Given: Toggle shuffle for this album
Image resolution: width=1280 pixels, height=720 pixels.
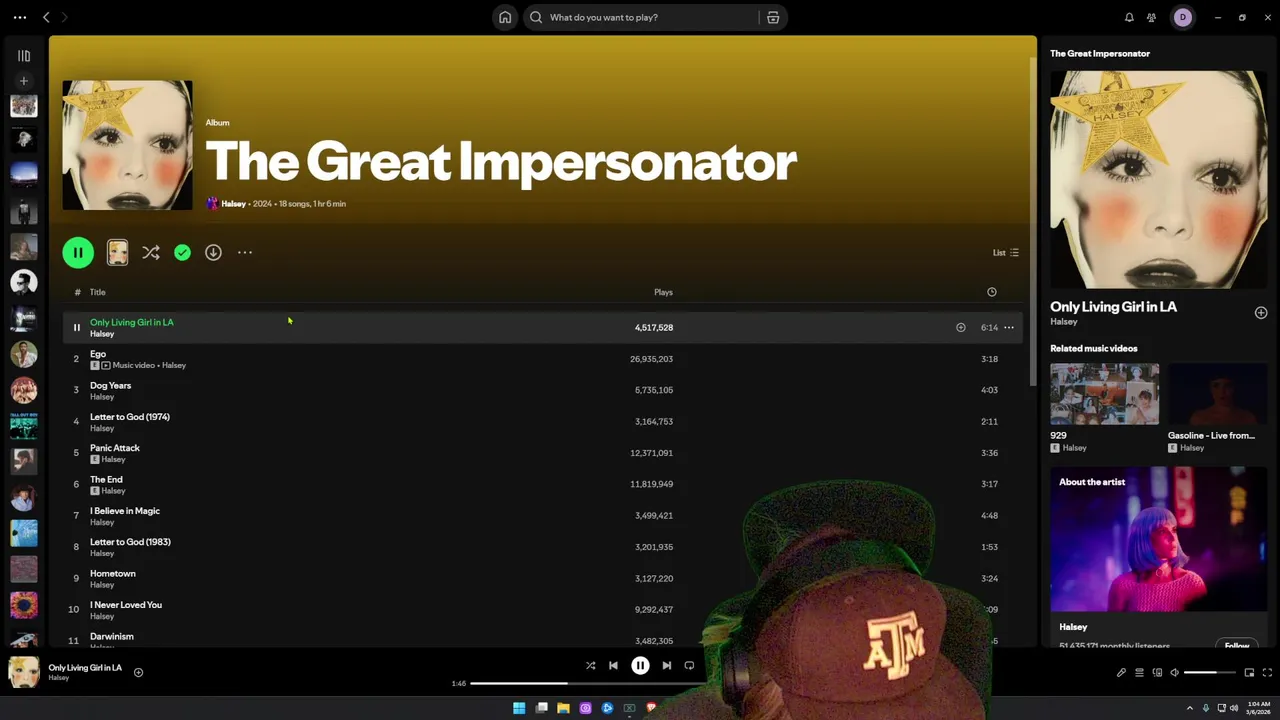Looking at the screenshot, I should pos(151,253).
